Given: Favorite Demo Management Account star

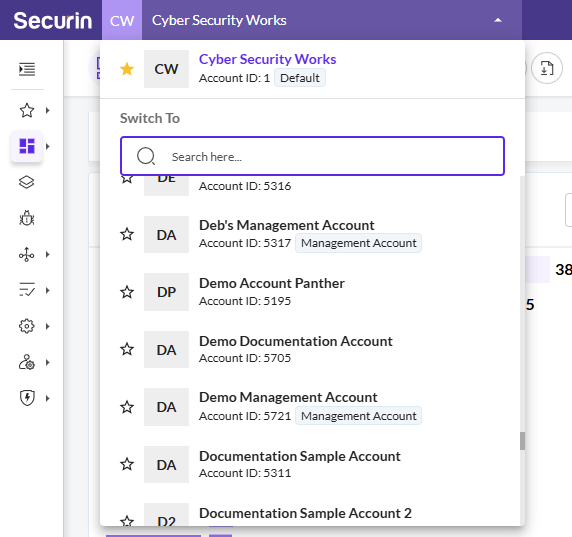Looking at the screenshot, I should click(x=127, y=407).
